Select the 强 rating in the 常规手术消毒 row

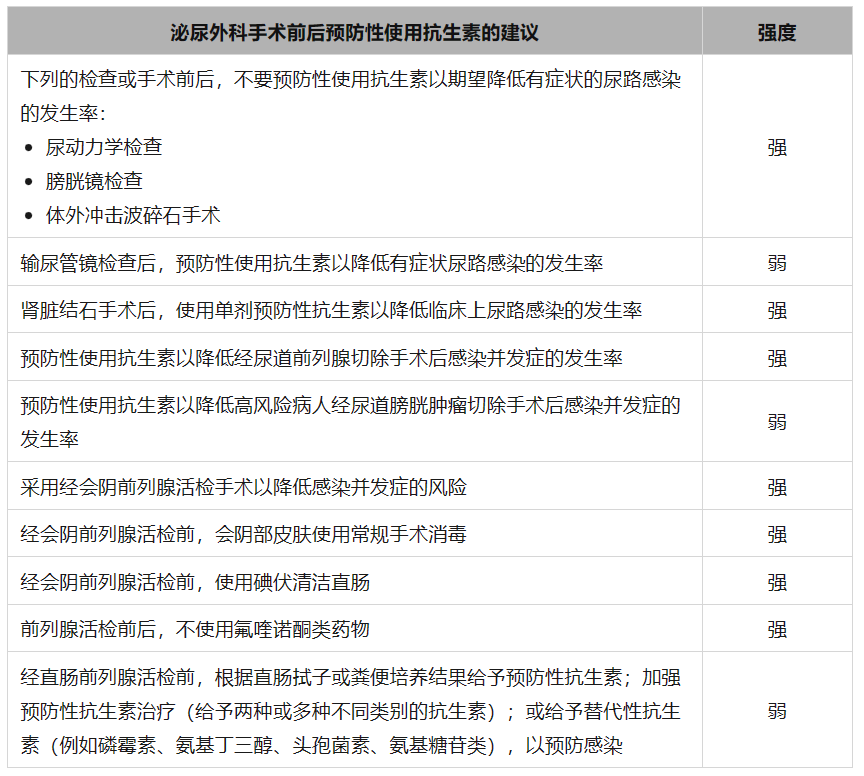777,534
